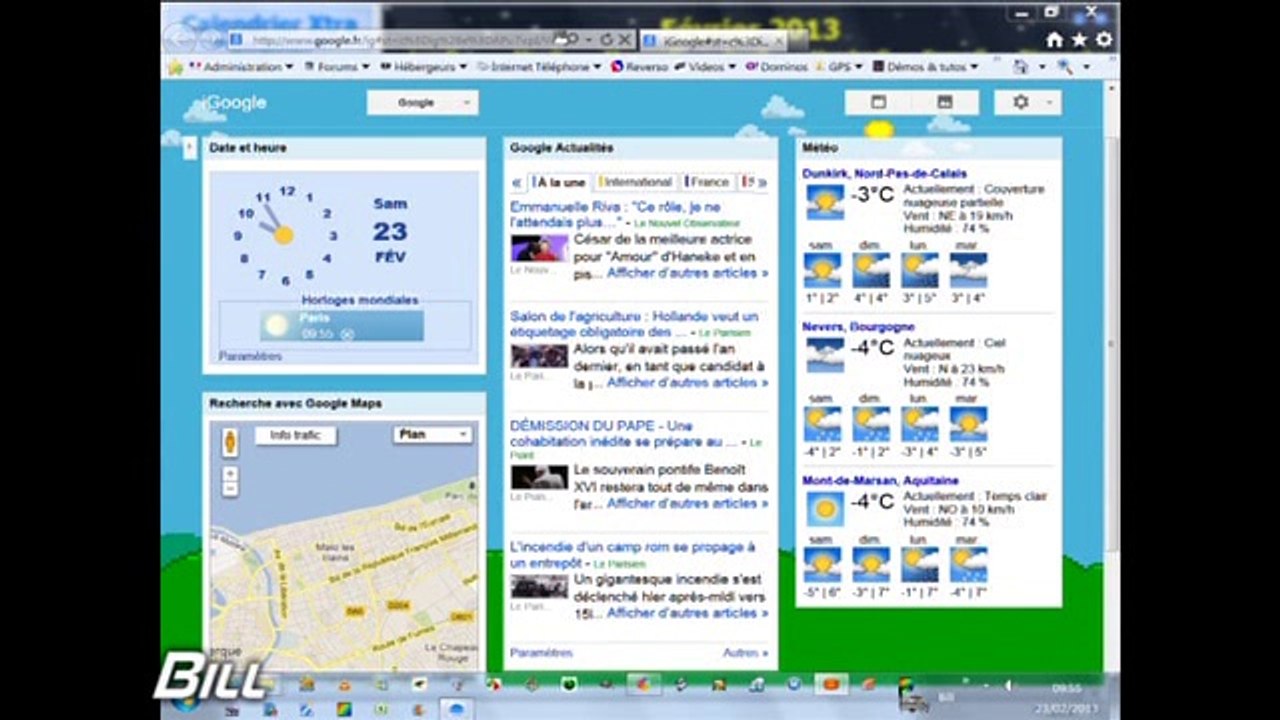
Task: Open the Favorites star in the browser
Action: coord(1079,40)
